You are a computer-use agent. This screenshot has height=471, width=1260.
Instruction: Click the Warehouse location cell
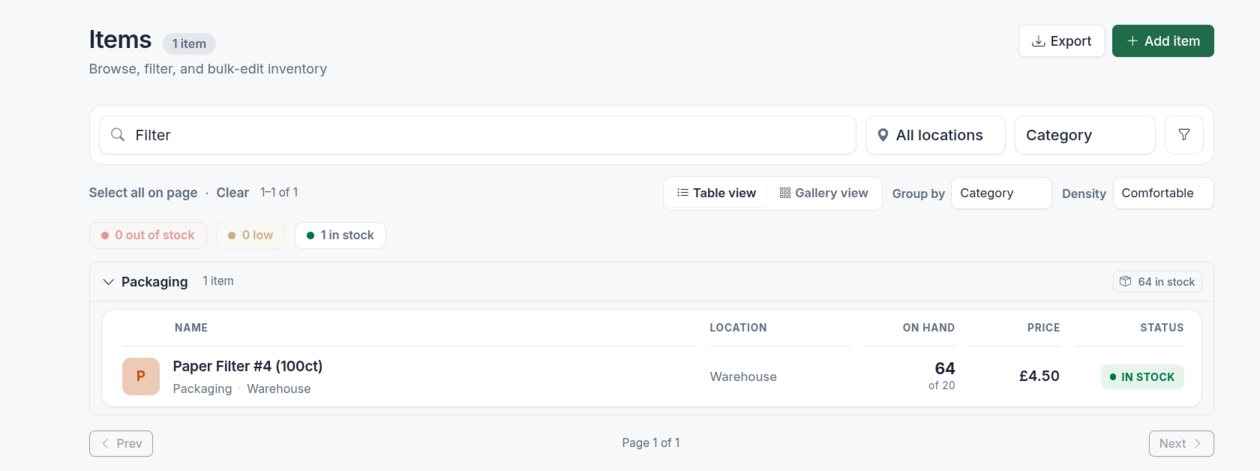[x=743, y=377]
